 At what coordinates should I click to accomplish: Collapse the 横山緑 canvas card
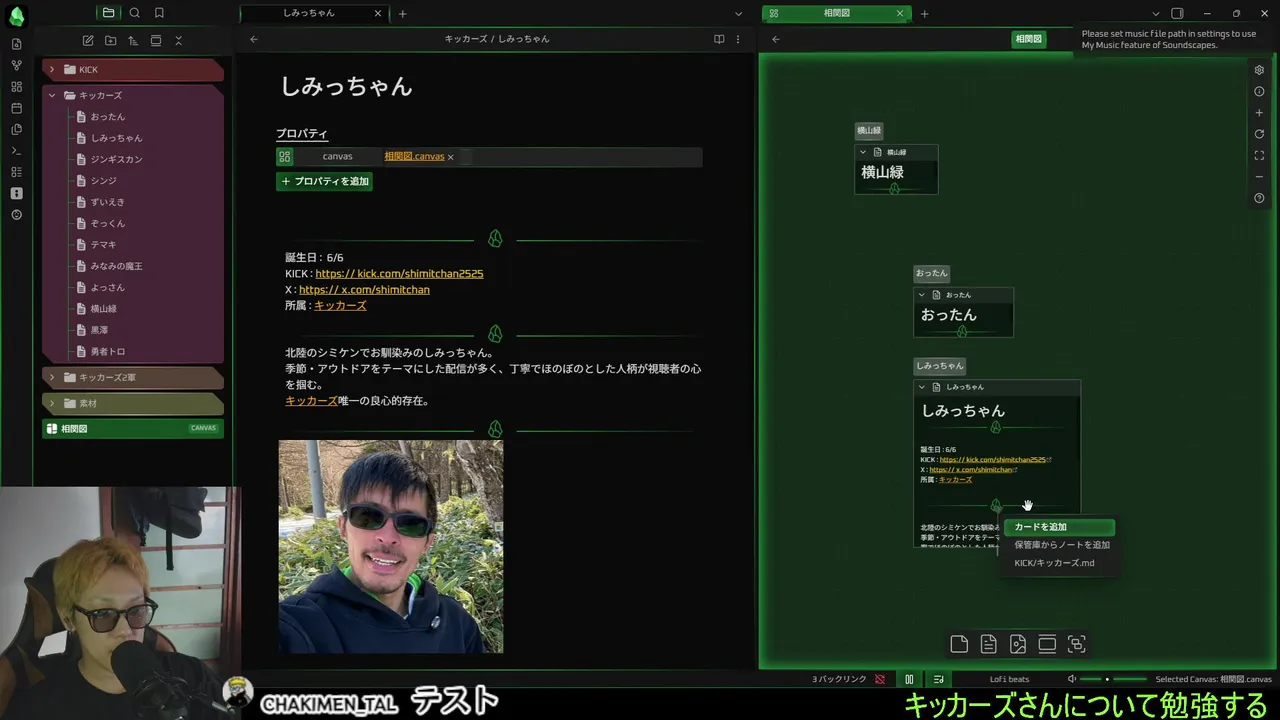coord(863,153)
